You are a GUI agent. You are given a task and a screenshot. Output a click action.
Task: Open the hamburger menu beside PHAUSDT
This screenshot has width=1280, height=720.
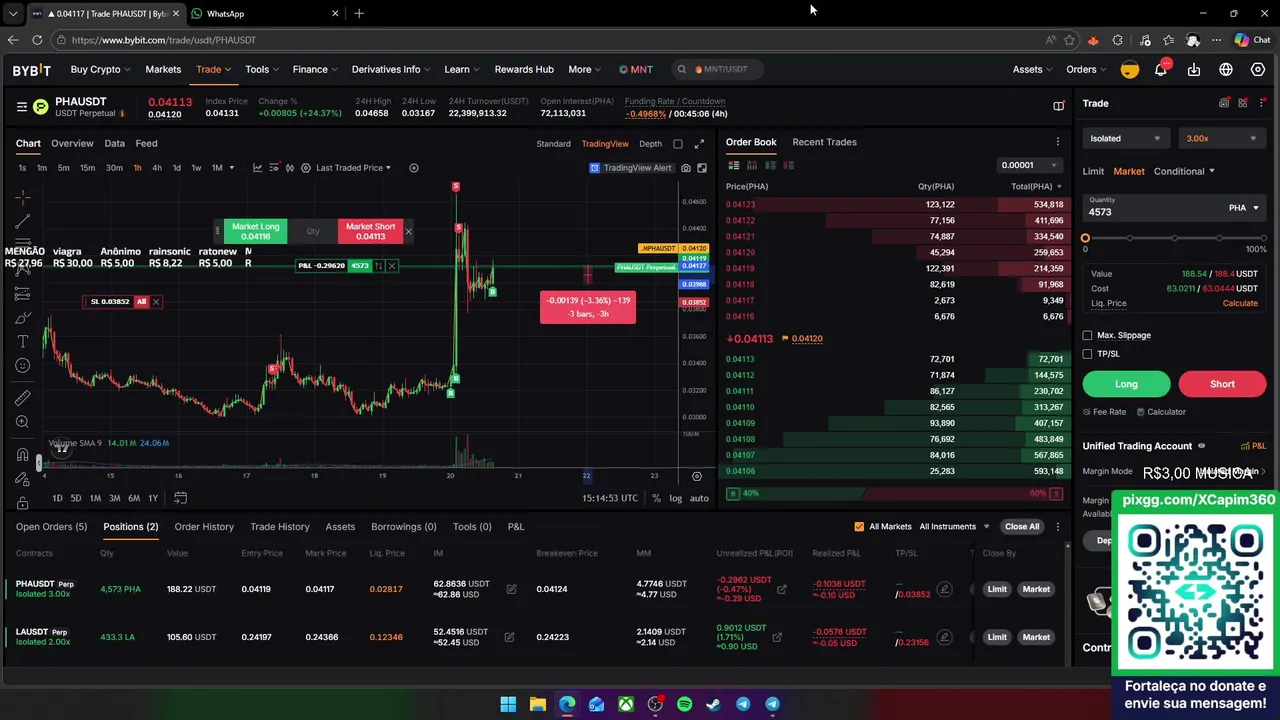pos(21,106)
